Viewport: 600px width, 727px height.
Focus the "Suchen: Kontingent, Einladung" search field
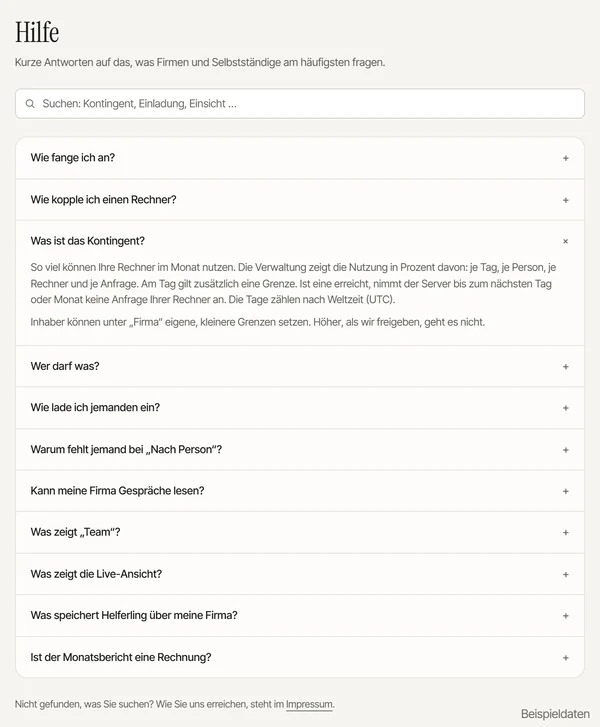coord(300,103)
